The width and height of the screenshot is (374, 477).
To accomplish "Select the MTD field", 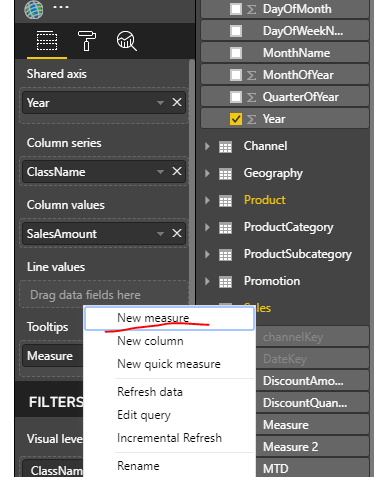I will pyautogui.click(x=312, y=468).
